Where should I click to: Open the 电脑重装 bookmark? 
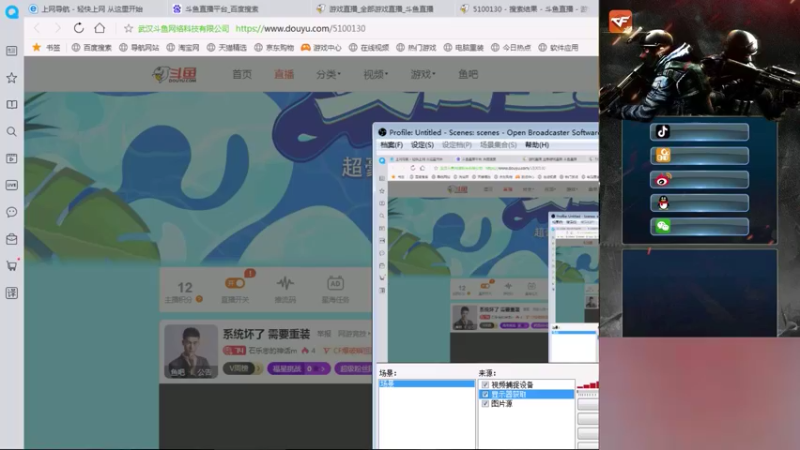click(463, 47)
